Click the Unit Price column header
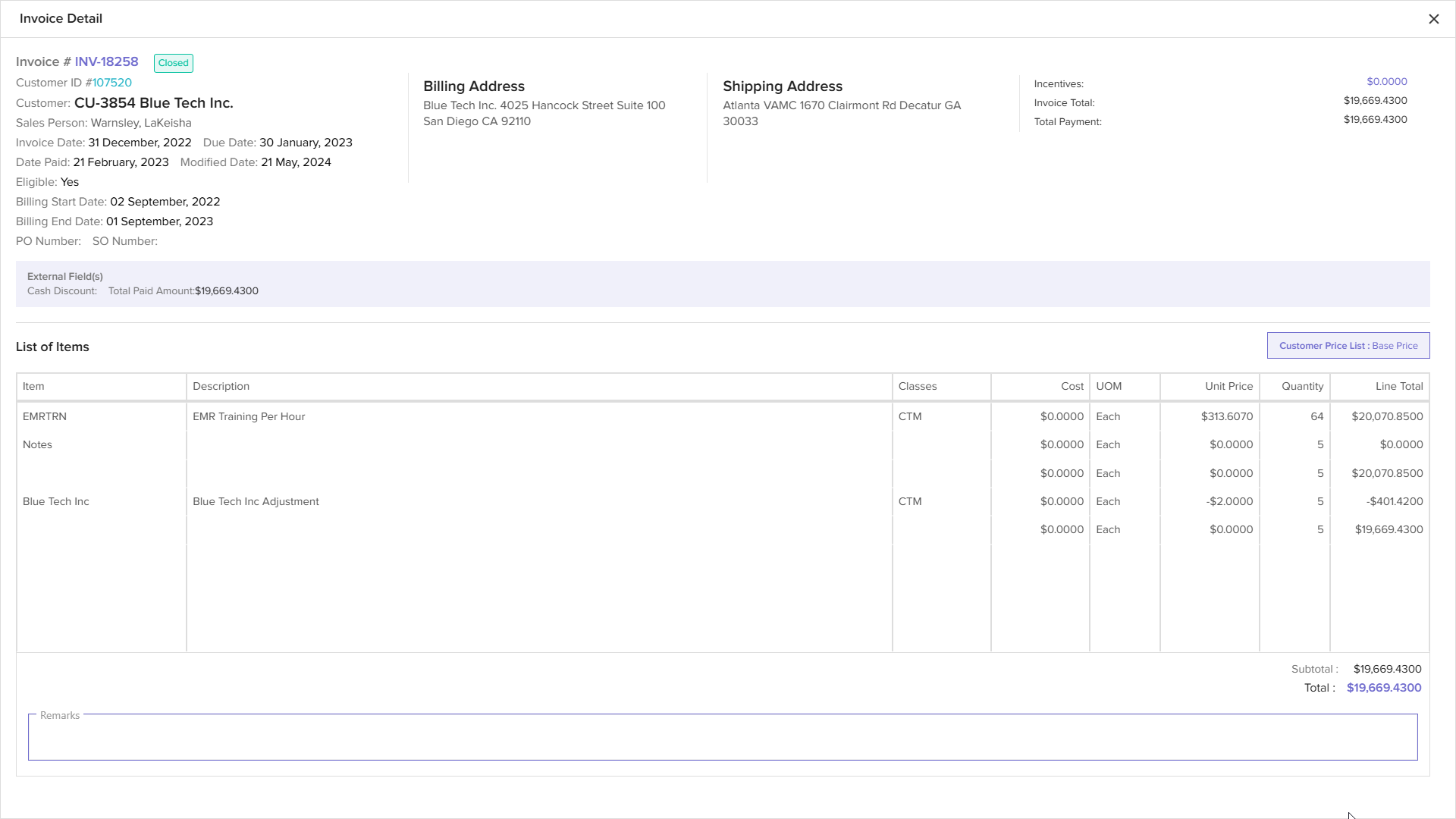1456x819 pixels. pyautogui.click(x=1228, y=387)
